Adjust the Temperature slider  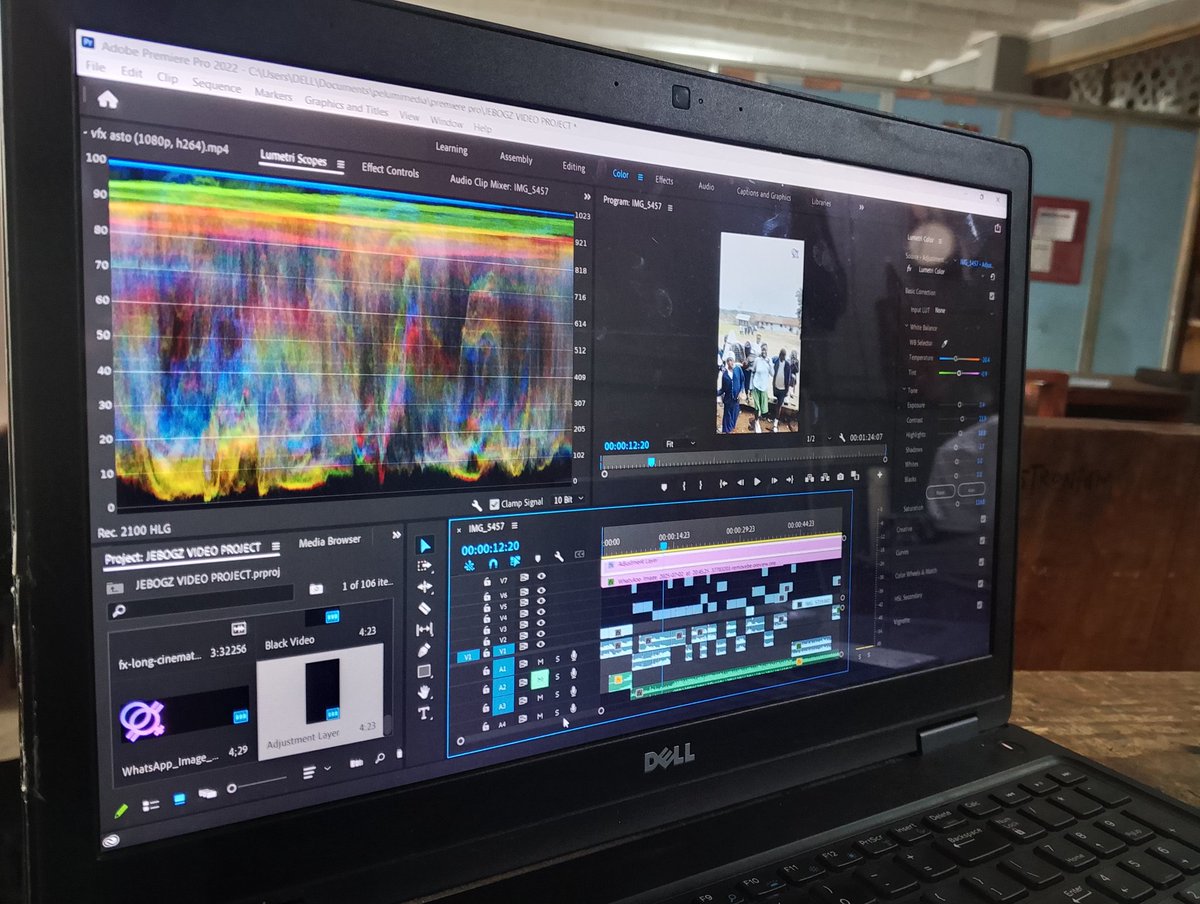click(x=956, y=358)
